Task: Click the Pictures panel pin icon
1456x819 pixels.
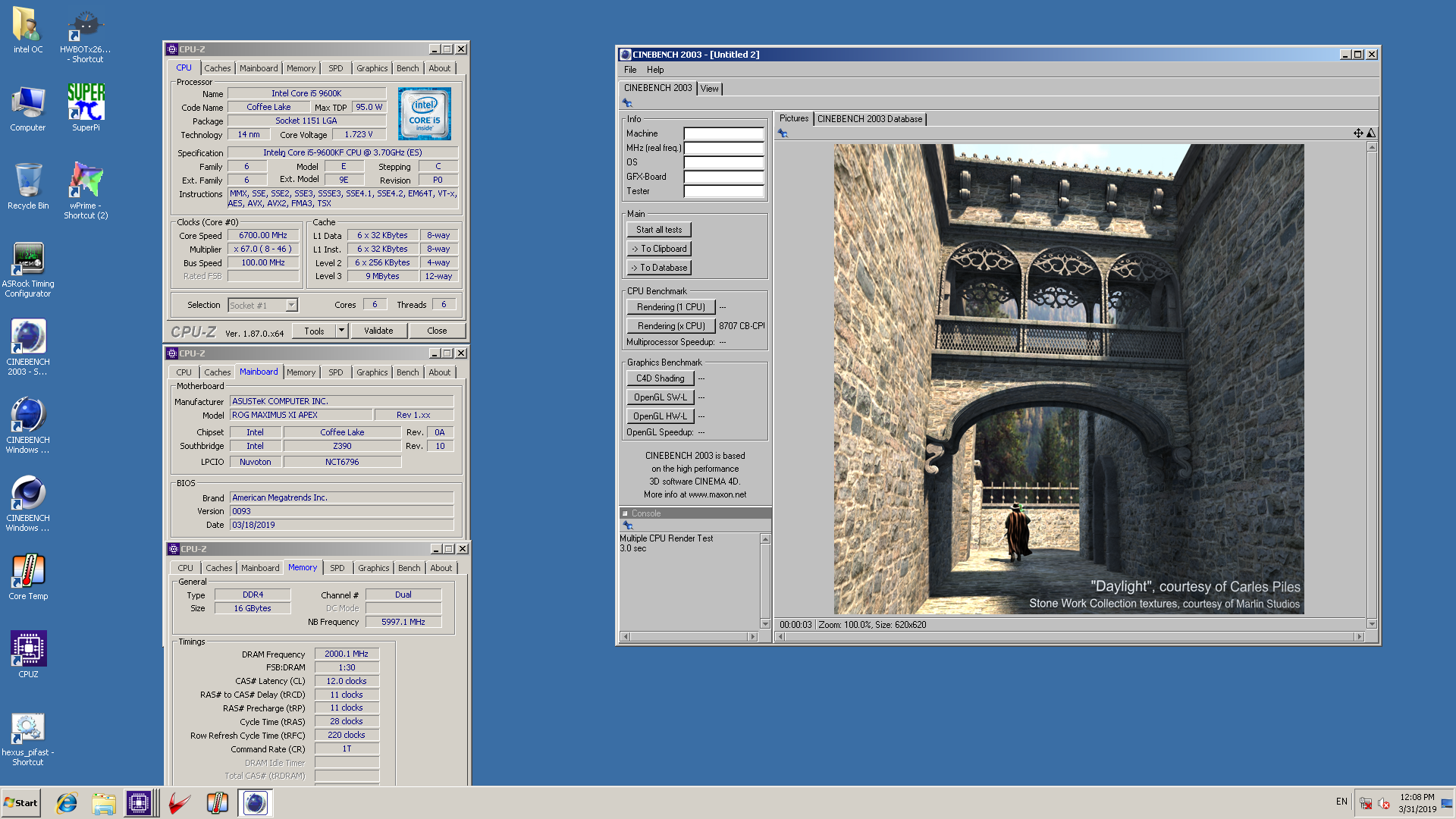Action: point(783,133)
